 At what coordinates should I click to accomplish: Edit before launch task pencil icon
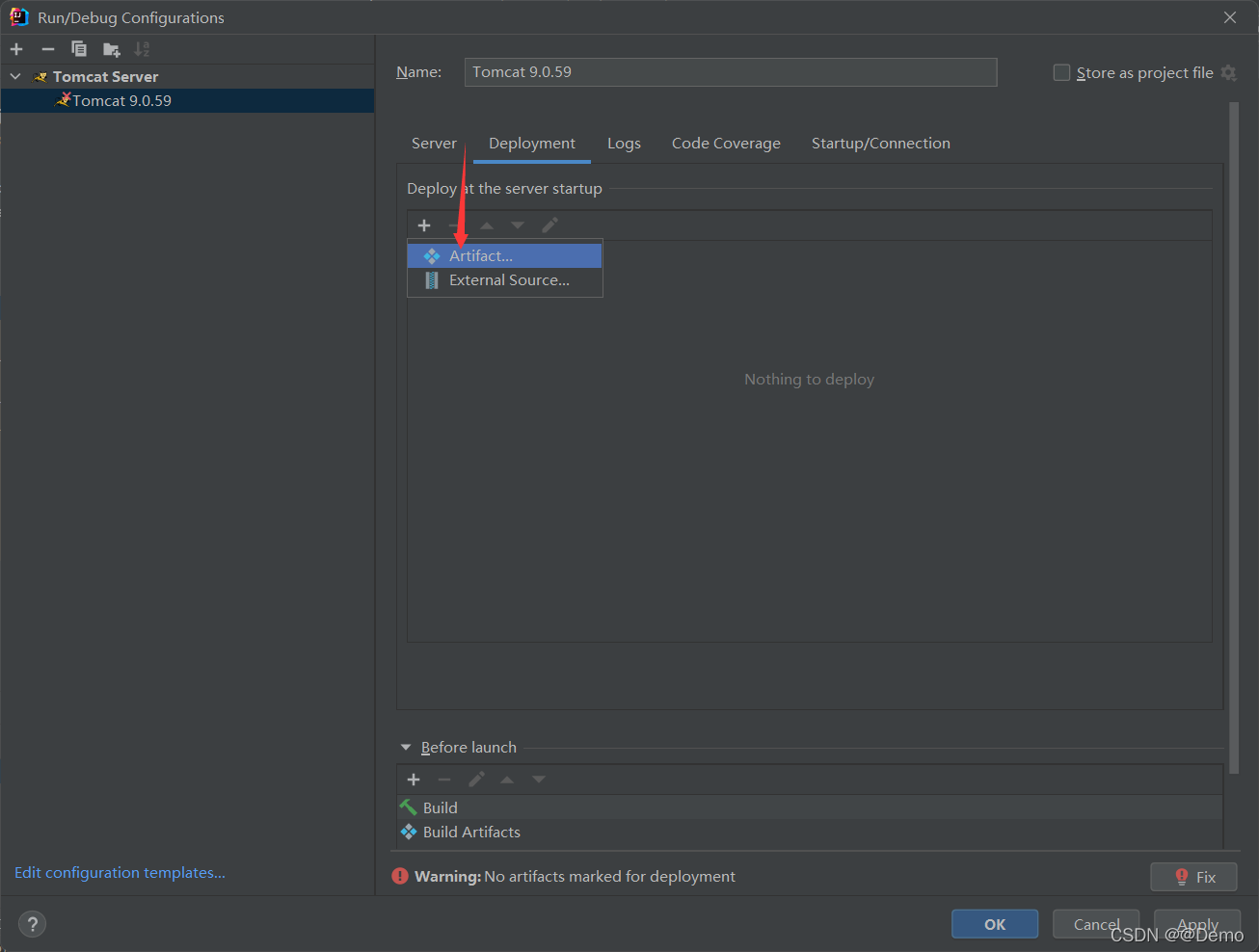click(476, 780)
